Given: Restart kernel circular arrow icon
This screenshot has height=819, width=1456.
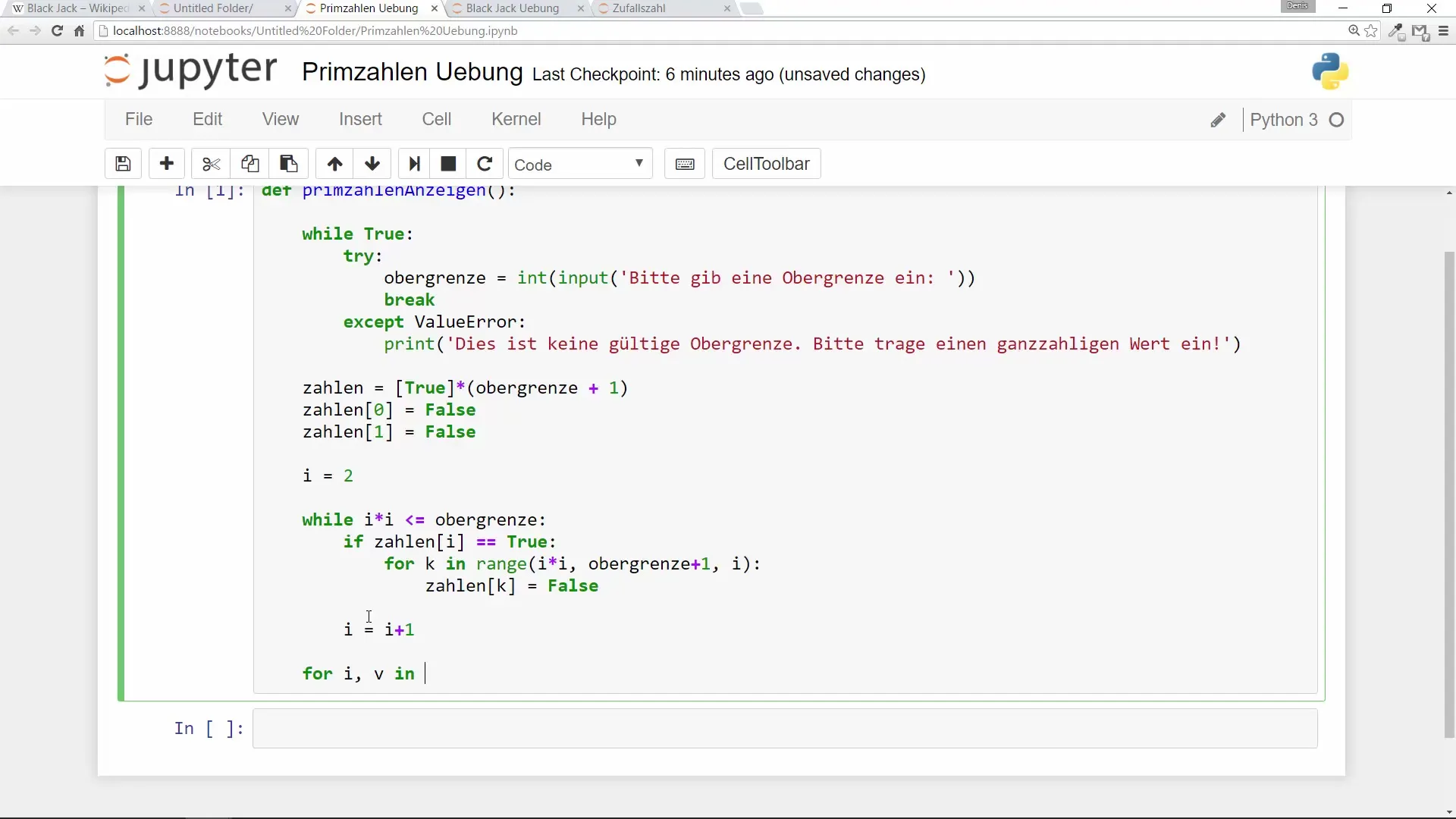Looking at the screenshot, I should (485, 164).
